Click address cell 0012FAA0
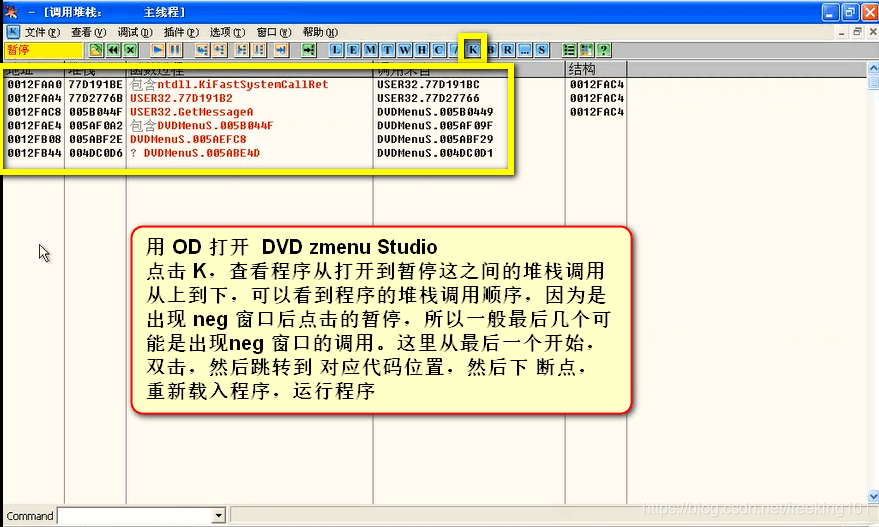879x527 pixels. coord(35,85)
